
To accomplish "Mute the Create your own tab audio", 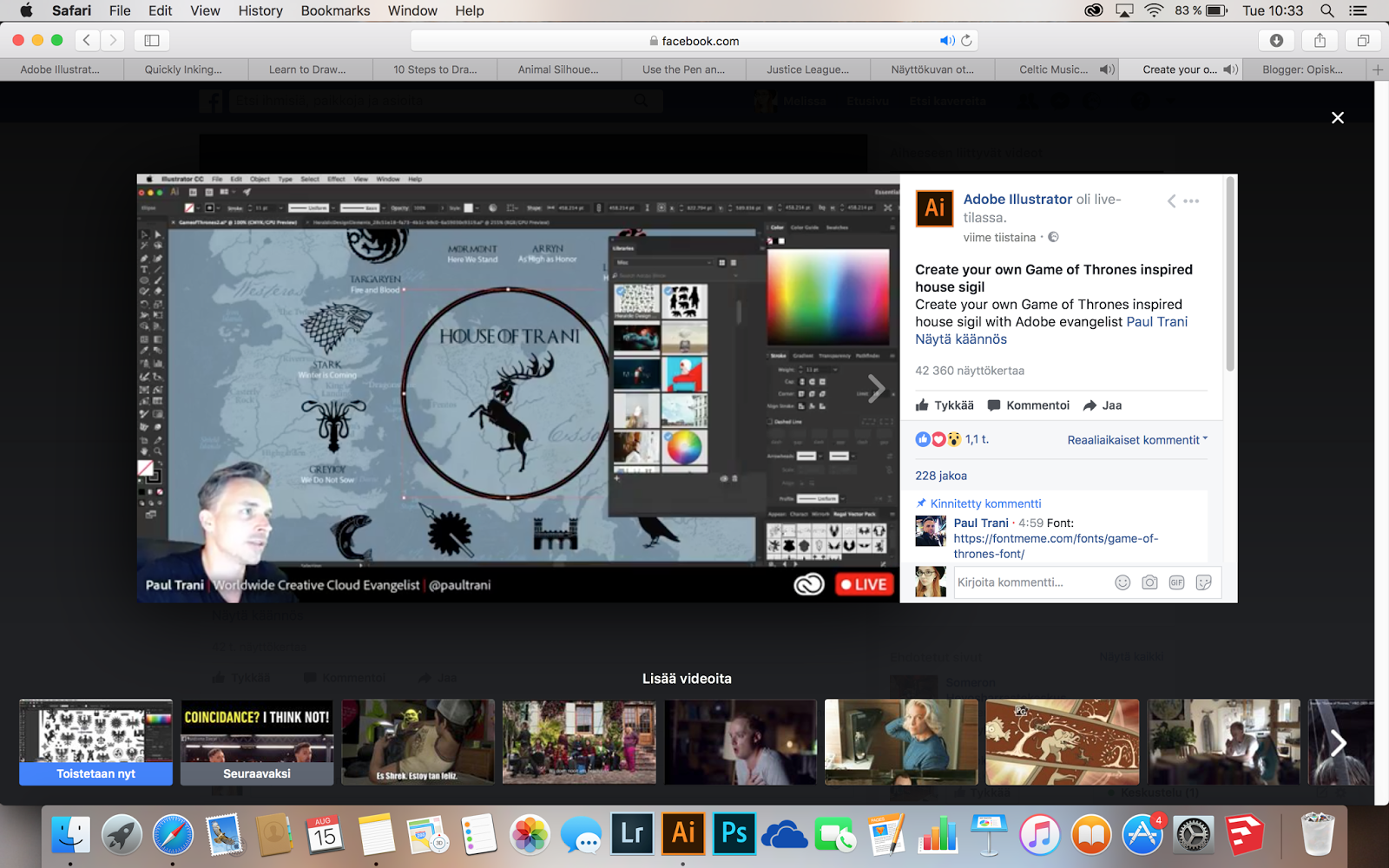I will pos(1230,69).
